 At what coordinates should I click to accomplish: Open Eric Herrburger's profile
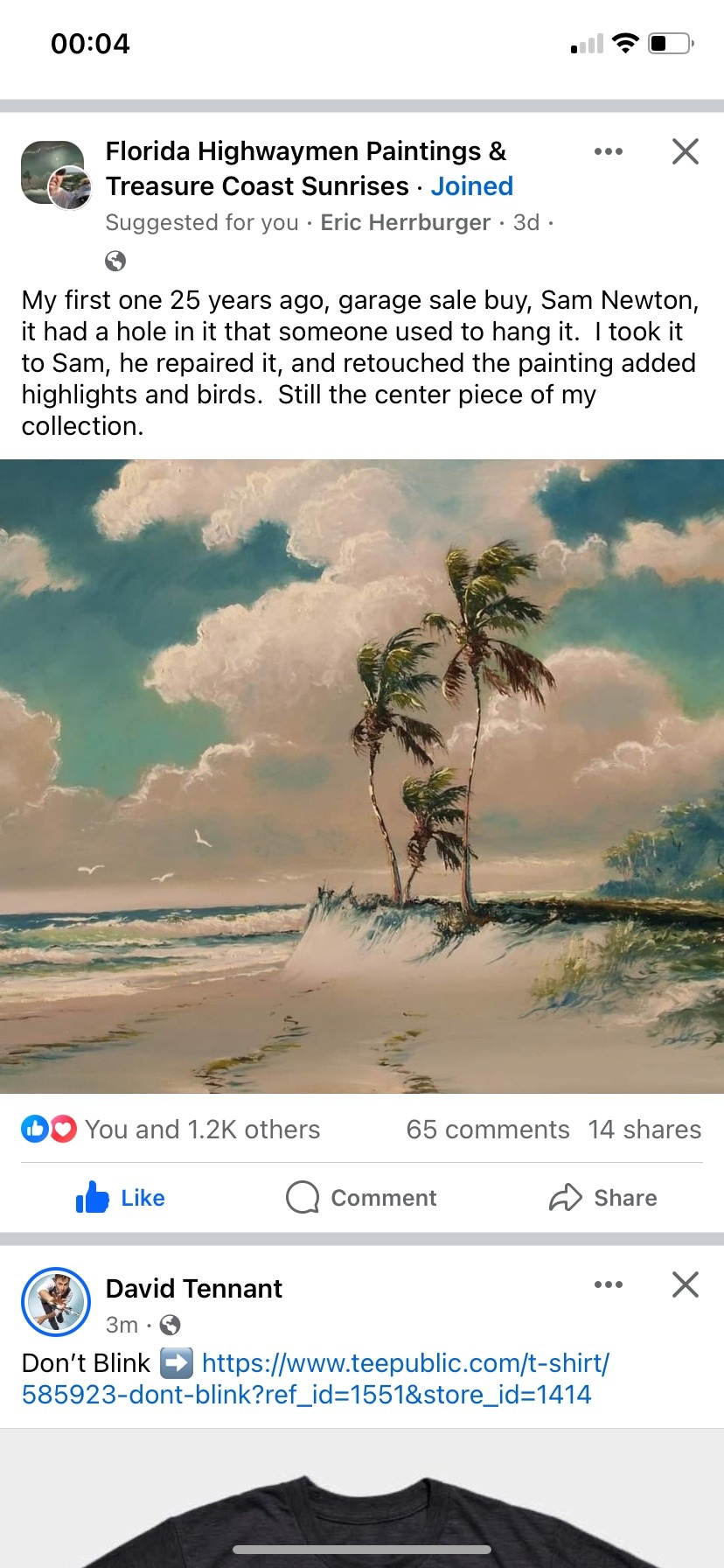pyautogui.click(x=405, y=222)
